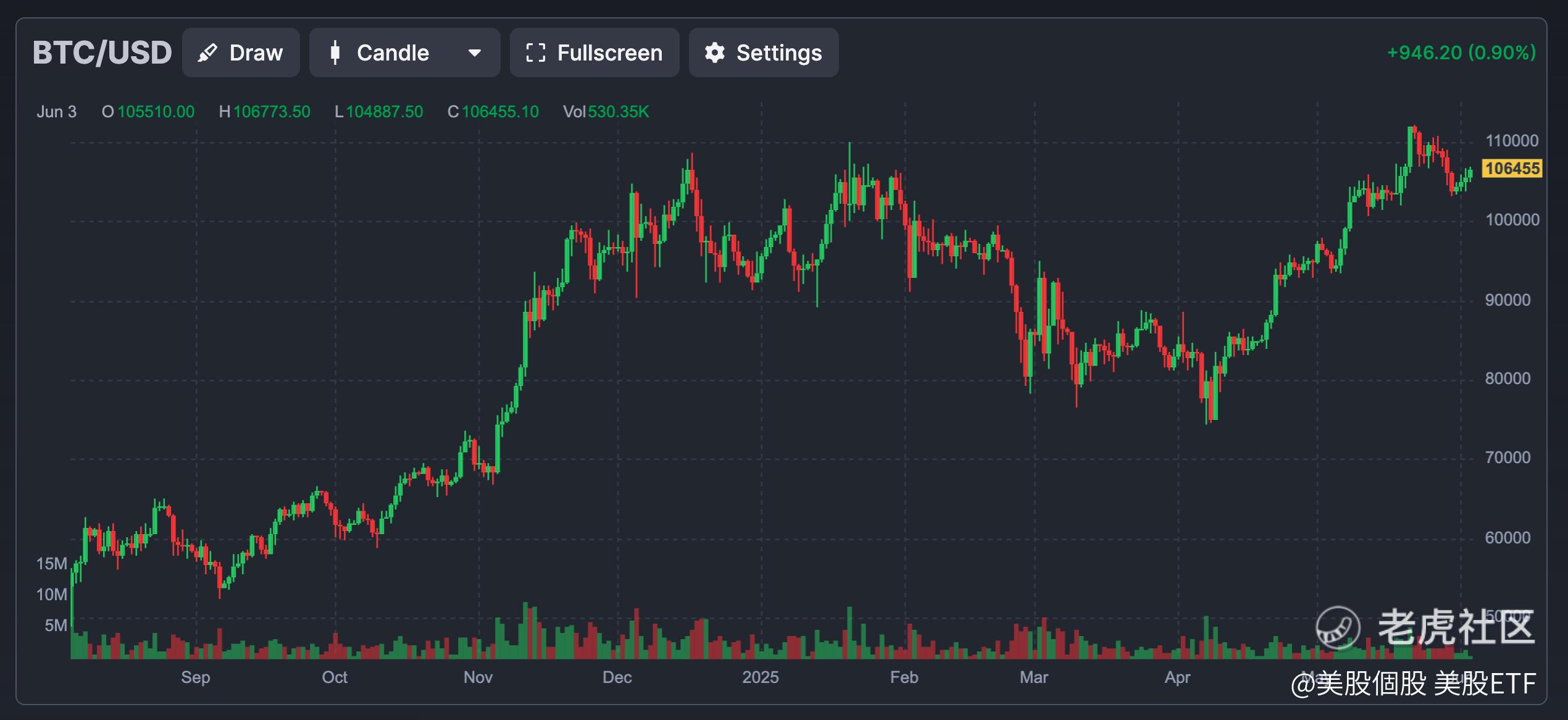Click the Draw pencil icon

[207, 53]
